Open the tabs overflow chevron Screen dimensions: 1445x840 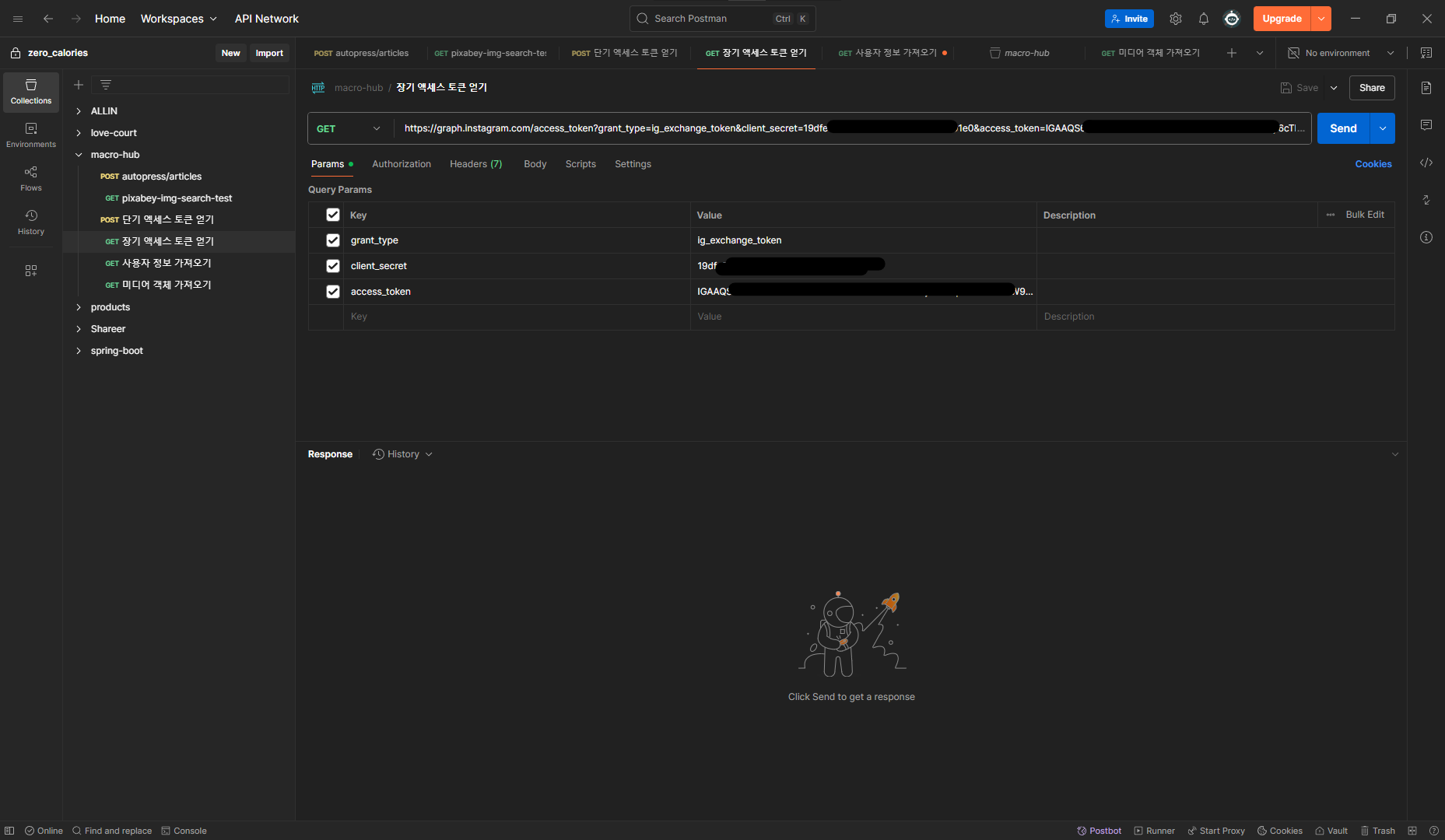(x=1260, y=53)
